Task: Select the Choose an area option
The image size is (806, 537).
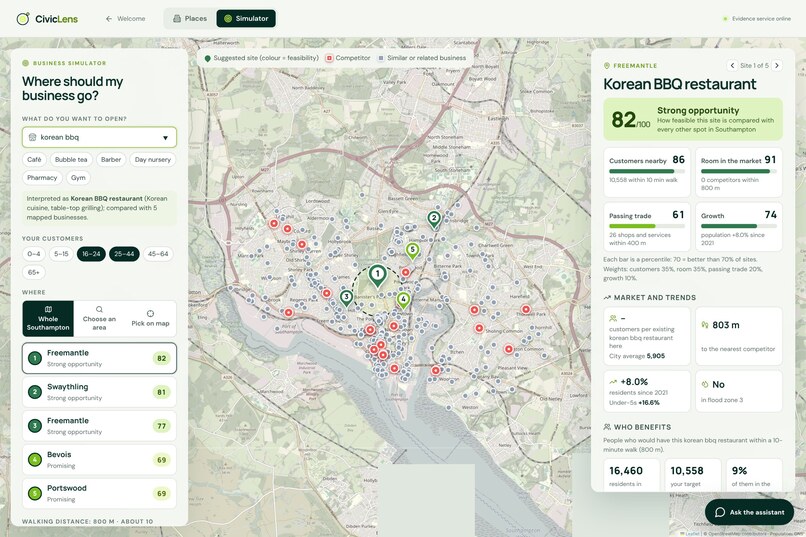Action: tap(99, 319)
